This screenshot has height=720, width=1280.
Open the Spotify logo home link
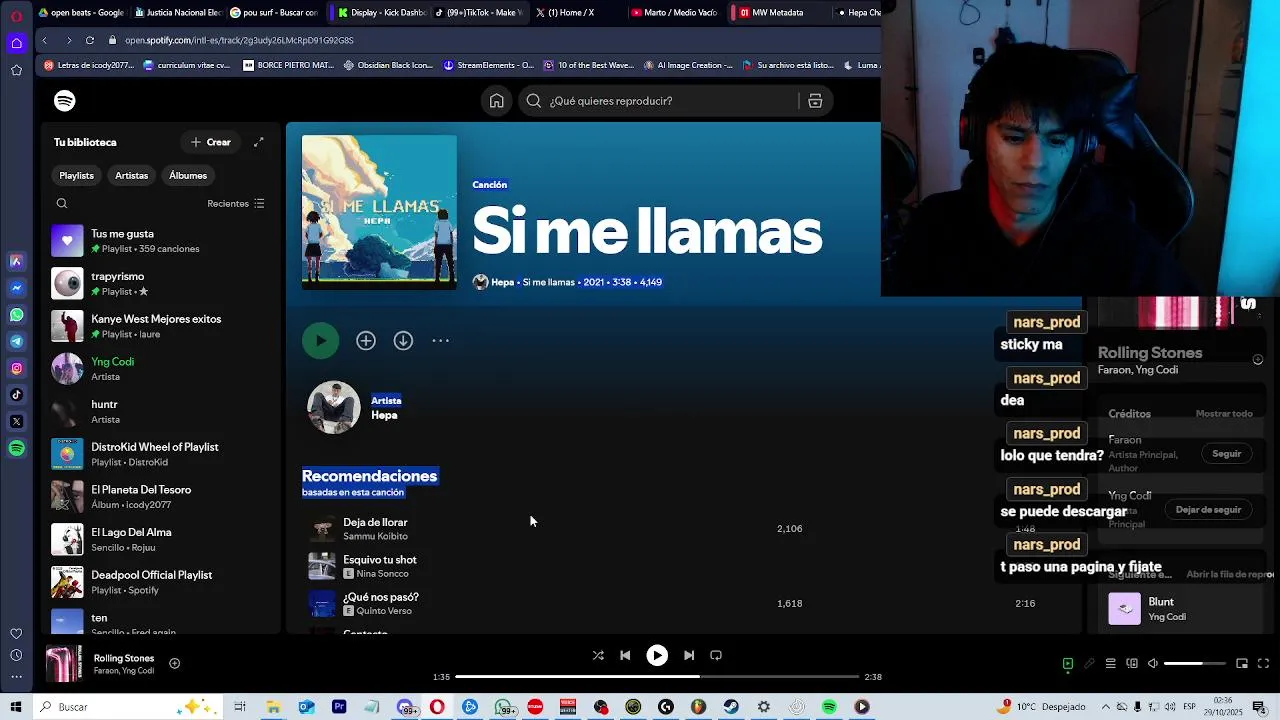coord(65,101)
